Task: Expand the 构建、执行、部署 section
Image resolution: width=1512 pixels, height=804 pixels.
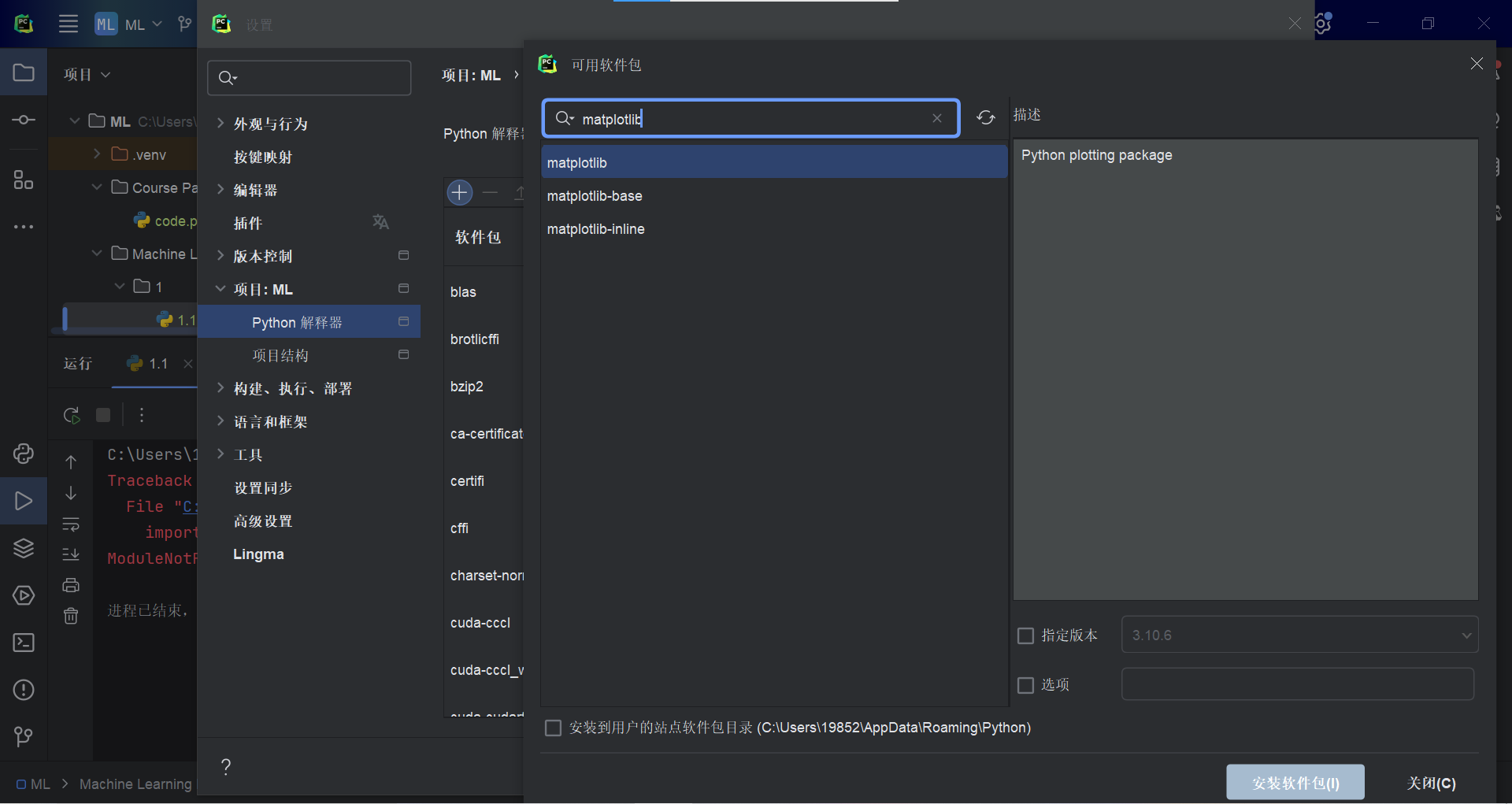Action: coord(221,388)
